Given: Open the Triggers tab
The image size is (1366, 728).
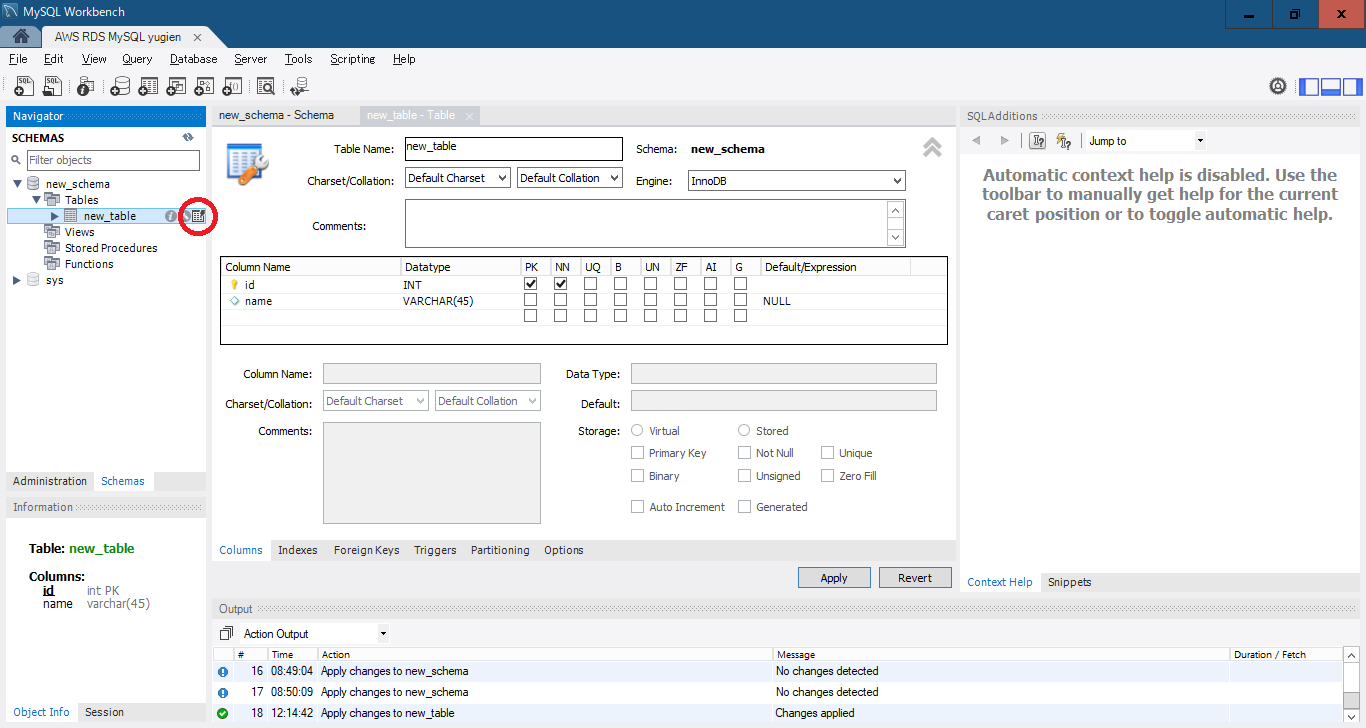Looking at the screenshot, I should tap(435, 550).
